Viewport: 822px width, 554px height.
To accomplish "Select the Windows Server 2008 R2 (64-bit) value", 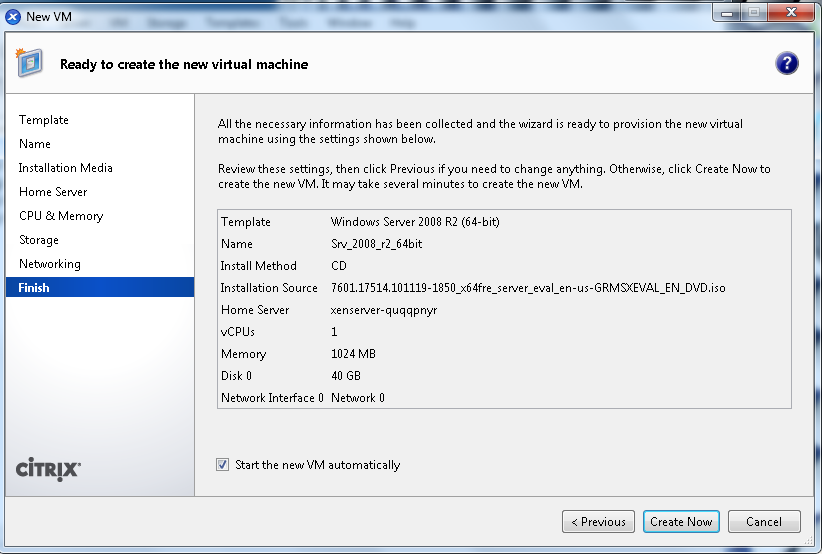I will click(x=415, y=222).
